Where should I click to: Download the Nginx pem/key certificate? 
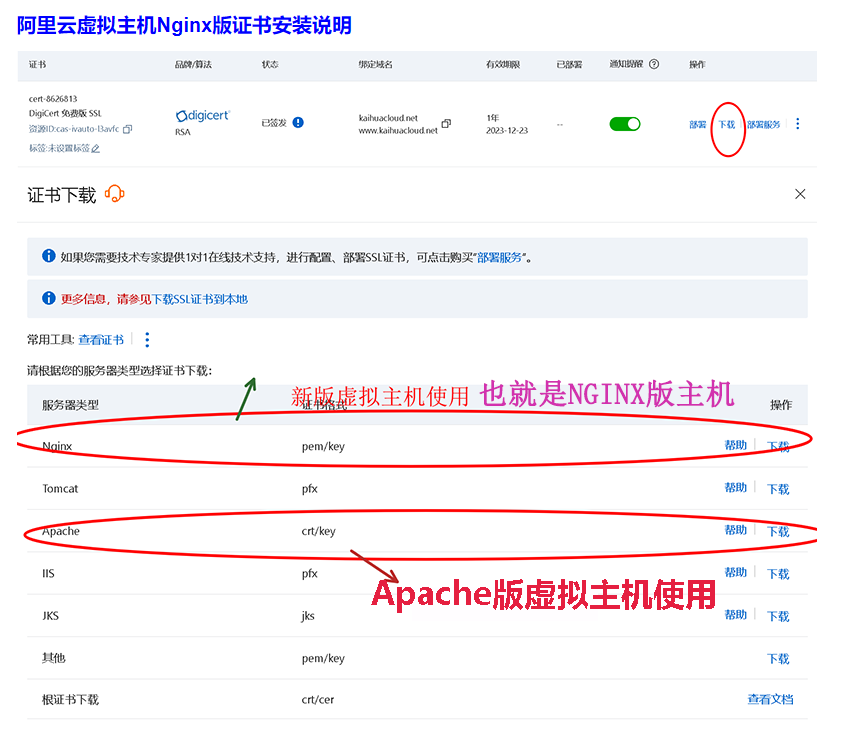[x=778, y=447]
